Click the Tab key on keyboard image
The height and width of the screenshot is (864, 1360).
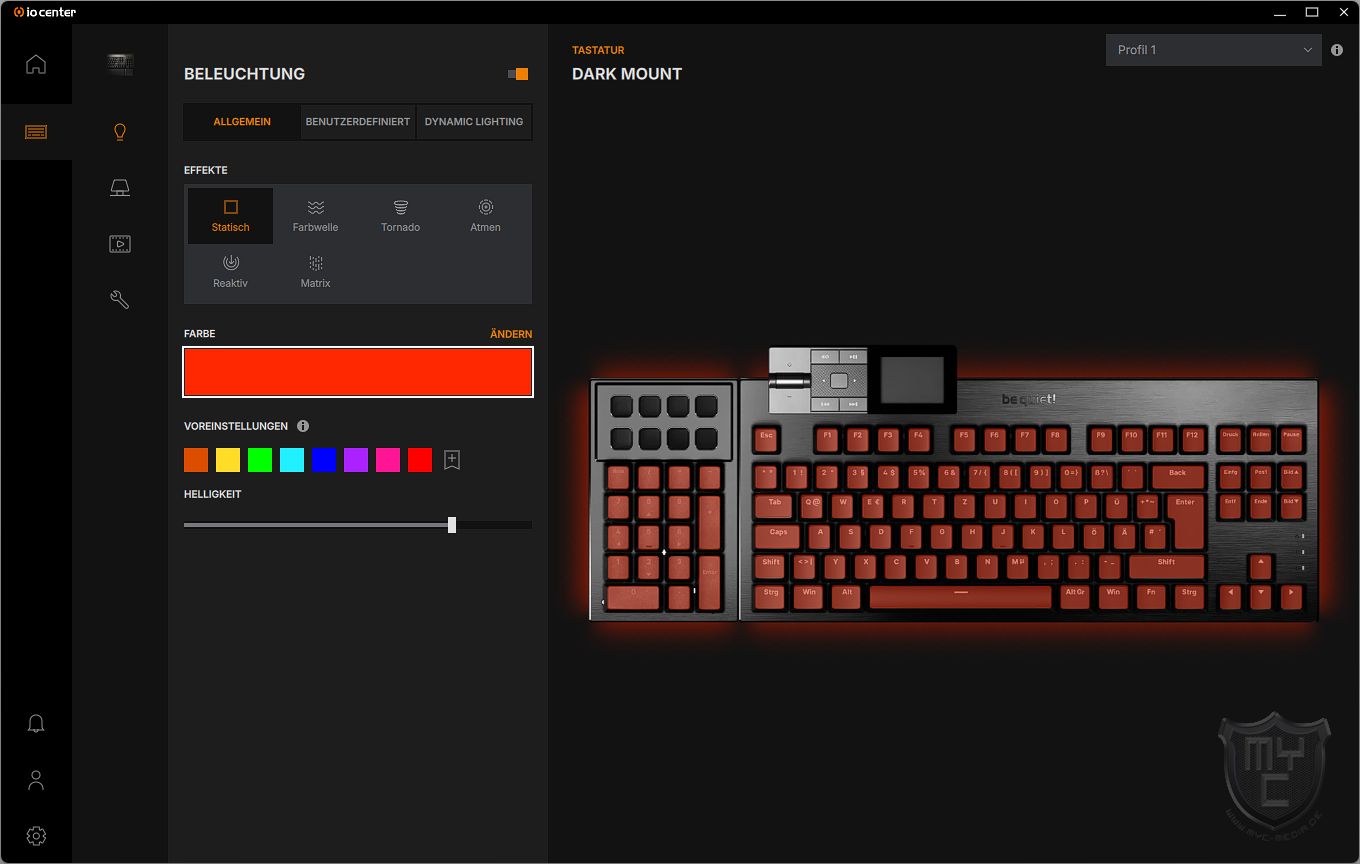(775, 506)
